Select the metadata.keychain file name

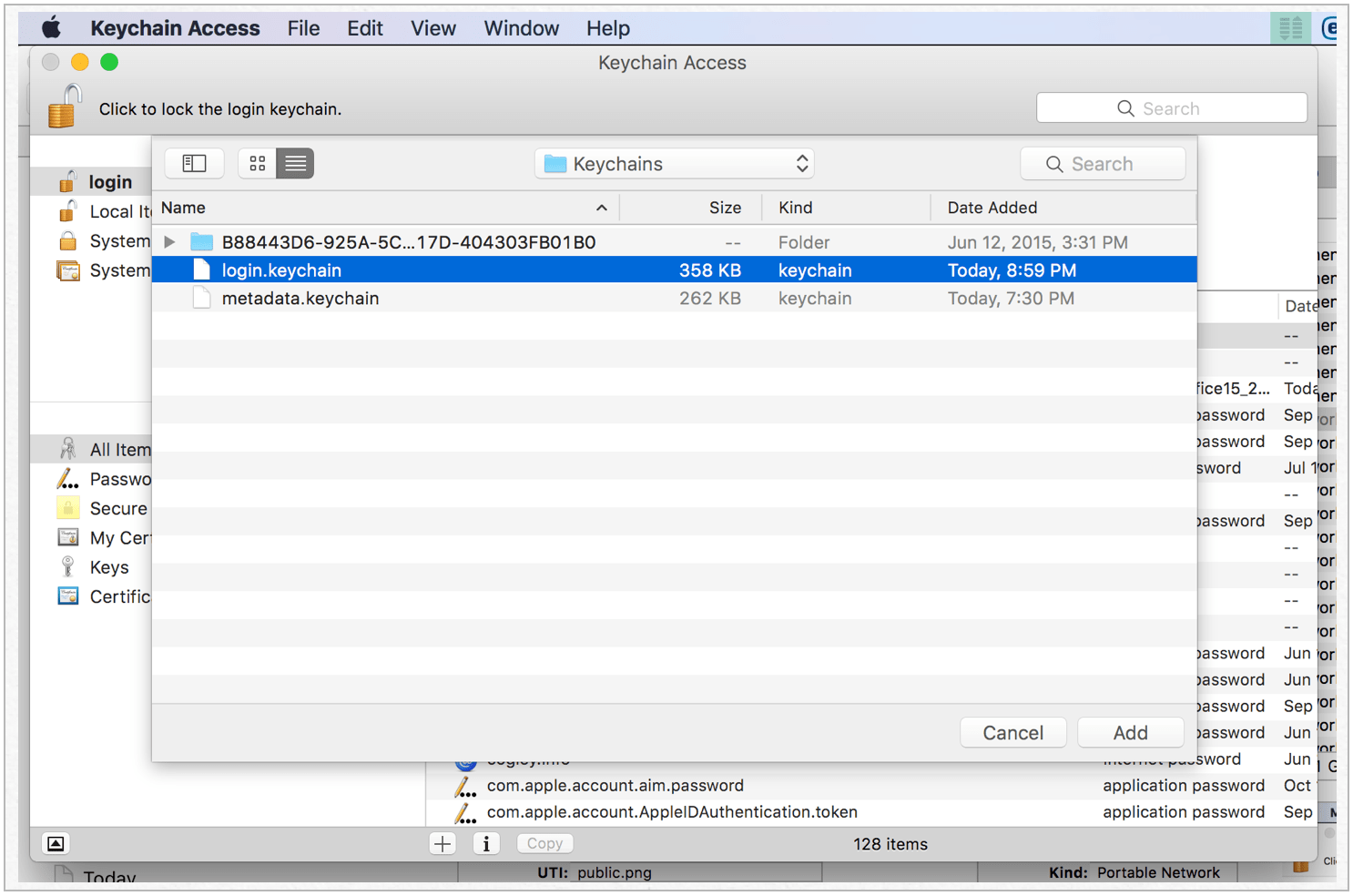300,299
